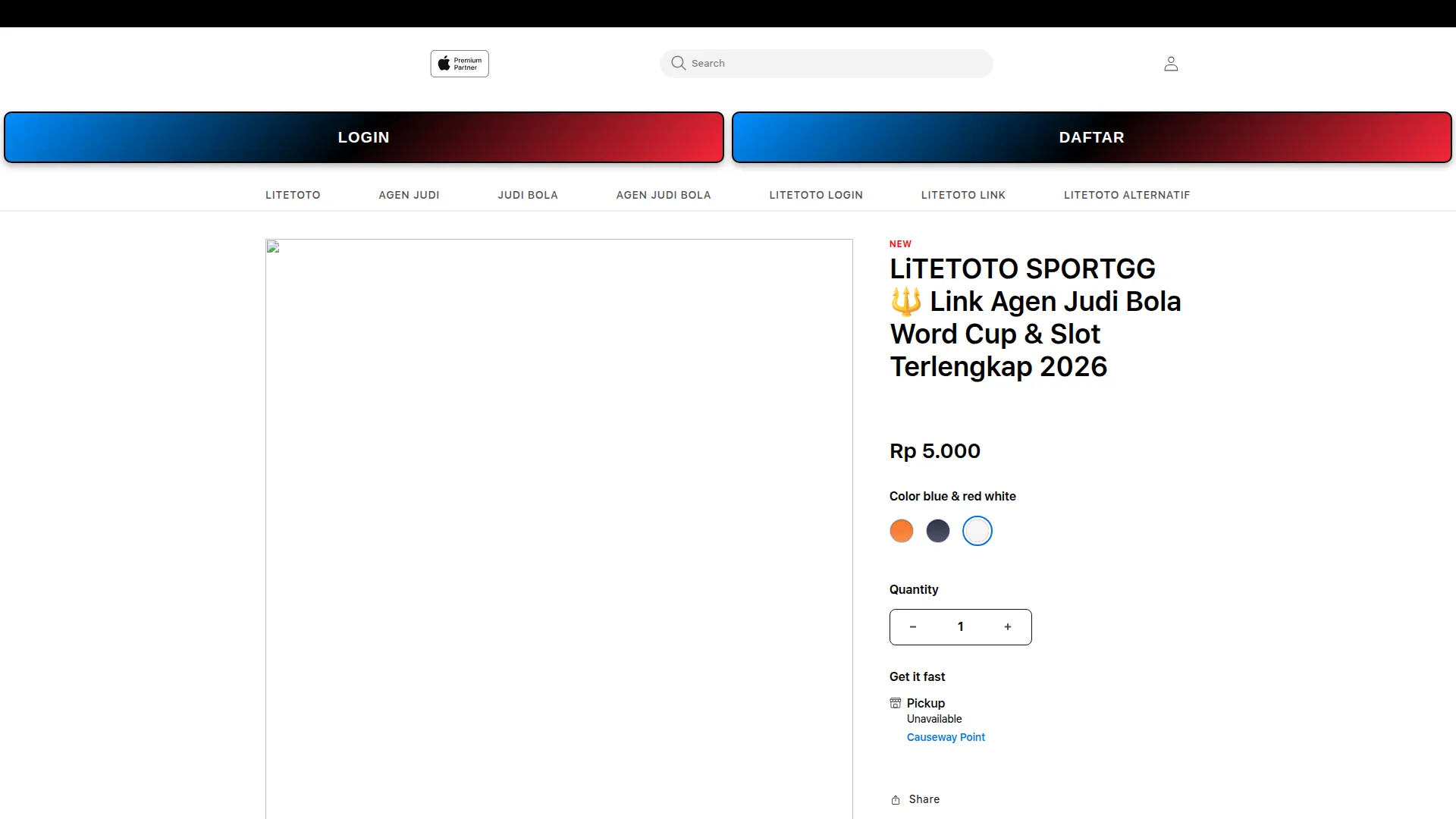Open the LITETOTO LOGIN menu item
The height and width of the screenshot is (819, 1456).
(x=816, y=195)
